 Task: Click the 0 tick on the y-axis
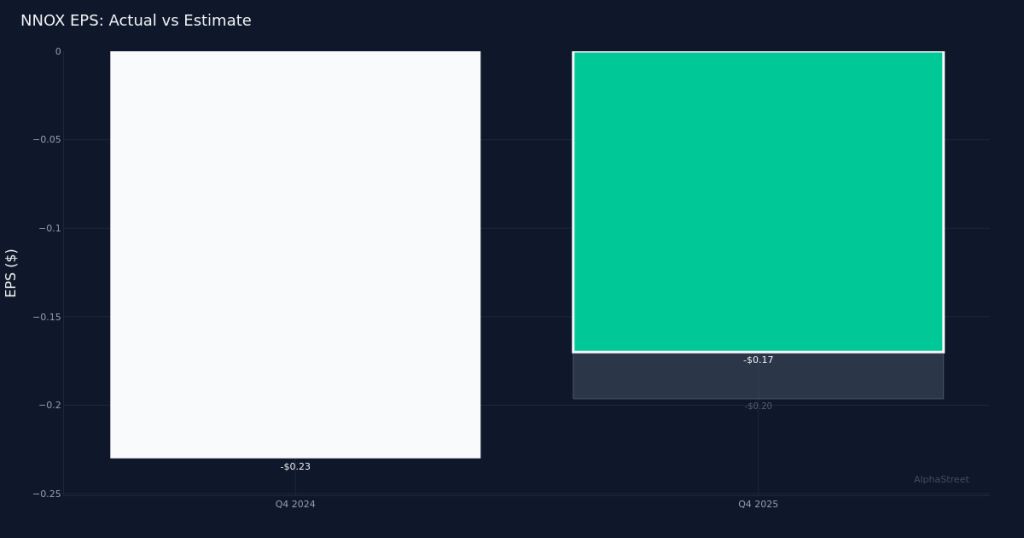[58, 52]
